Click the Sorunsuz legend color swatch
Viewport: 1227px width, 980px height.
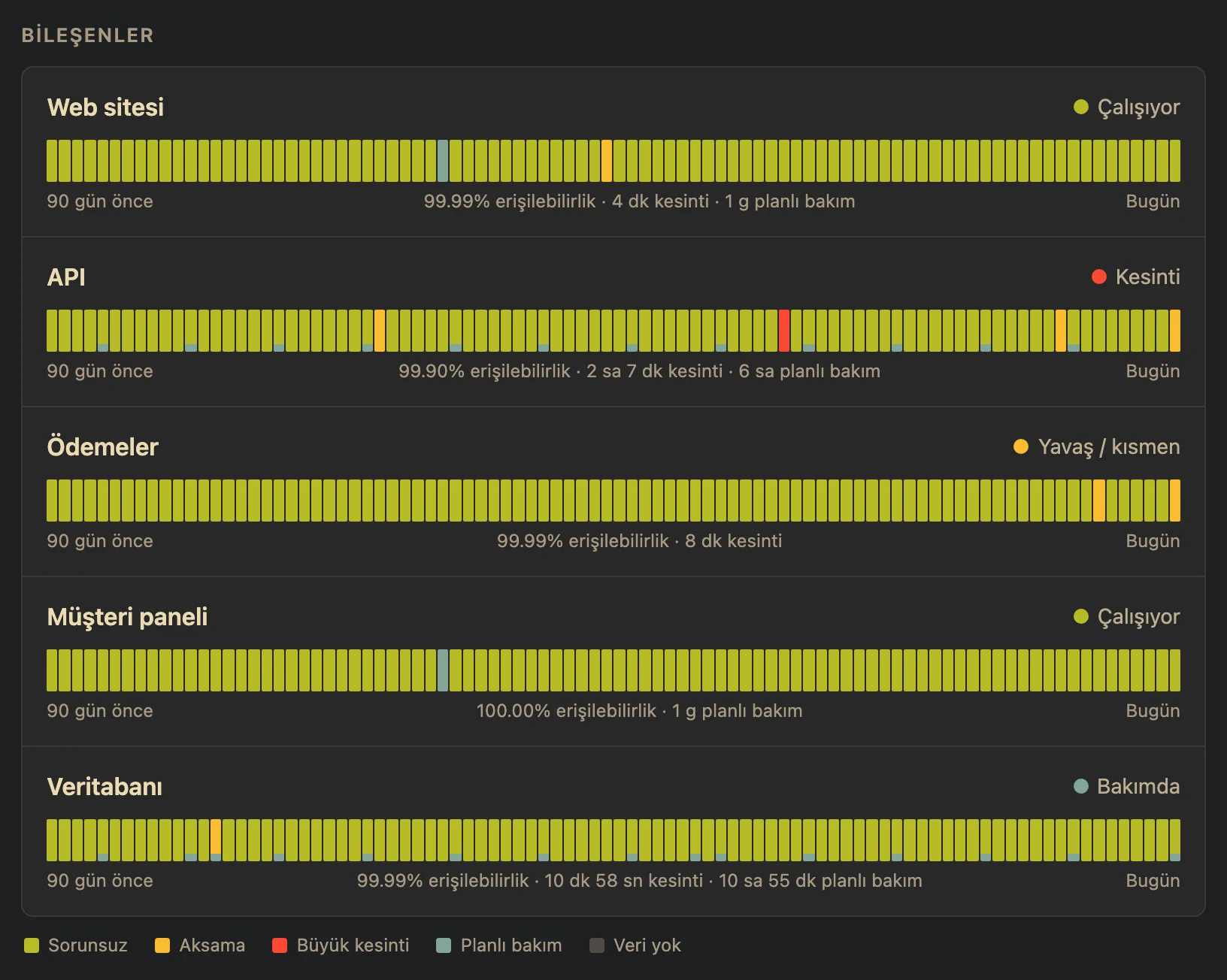pos(32,945)
